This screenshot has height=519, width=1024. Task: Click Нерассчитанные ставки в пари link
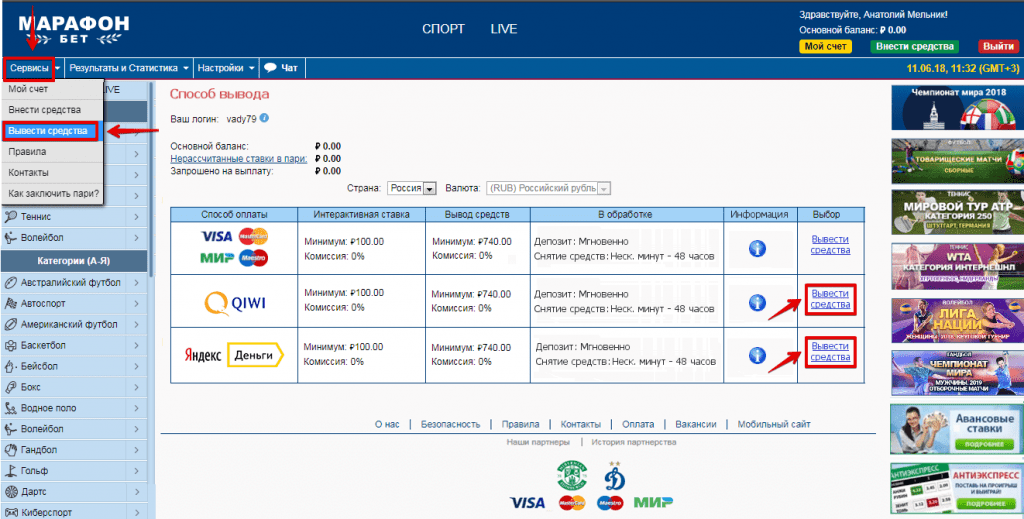[x=239, y=159]
